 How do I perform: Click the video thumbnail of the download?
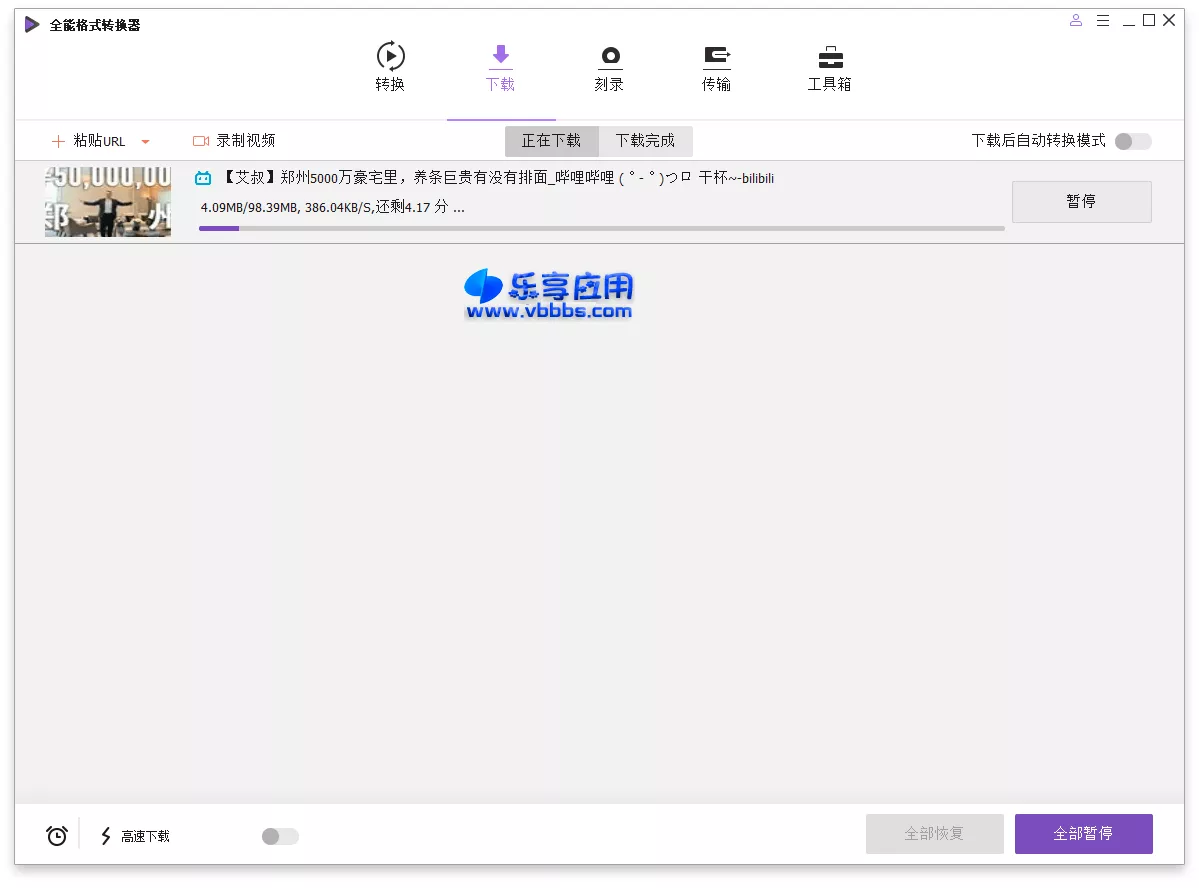pyautogui.click(x=107, y=201)
